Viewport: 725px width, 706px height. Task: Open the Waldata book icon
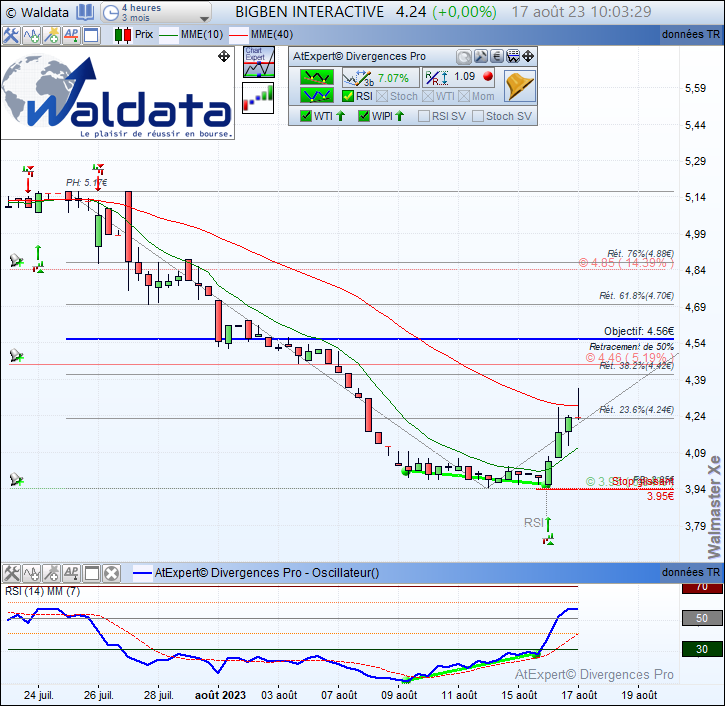pyautogui.click(x=85, y=12)
